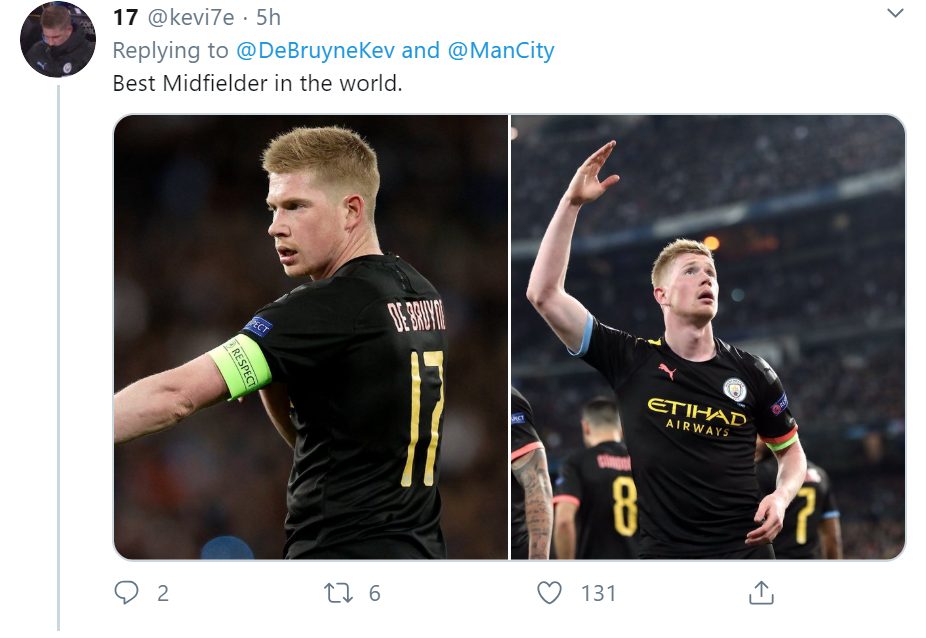Expand the tweet options chevron menu

[x=895, y=14]
